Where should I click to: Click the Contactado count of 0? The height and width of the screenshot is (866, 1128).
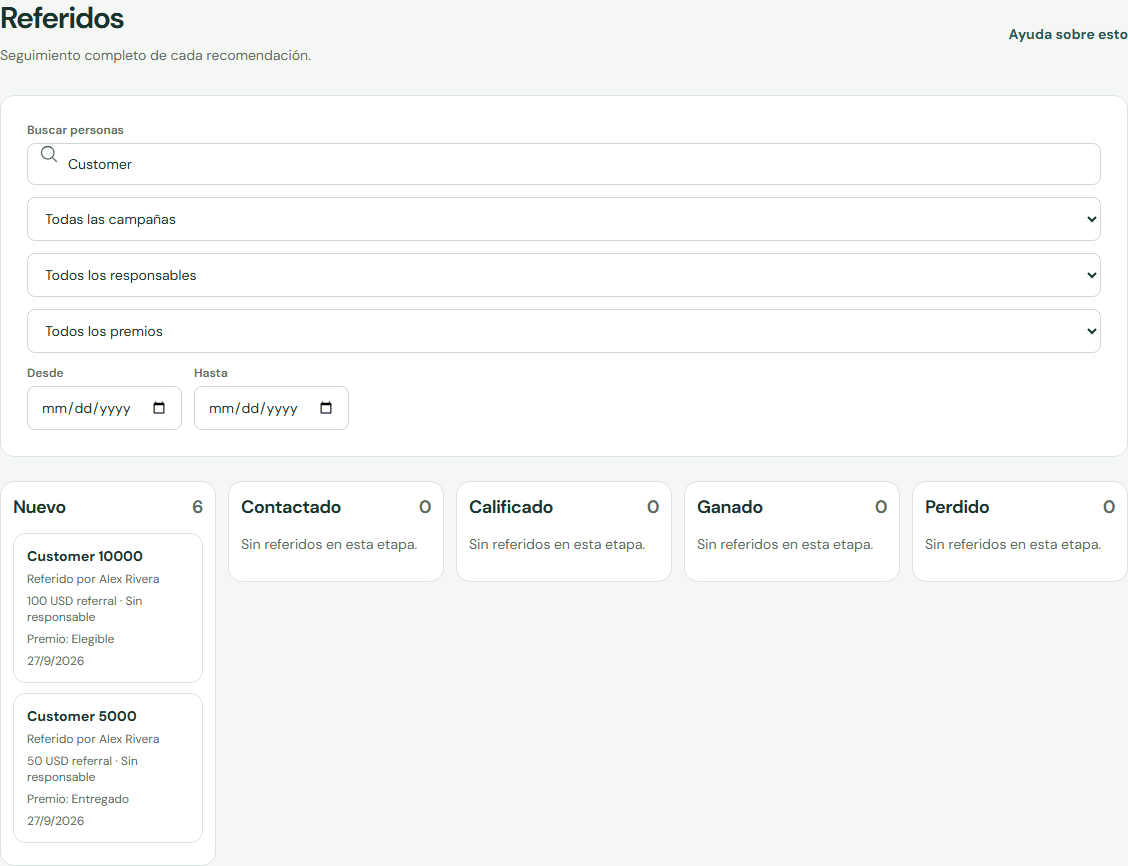[425, 507]
